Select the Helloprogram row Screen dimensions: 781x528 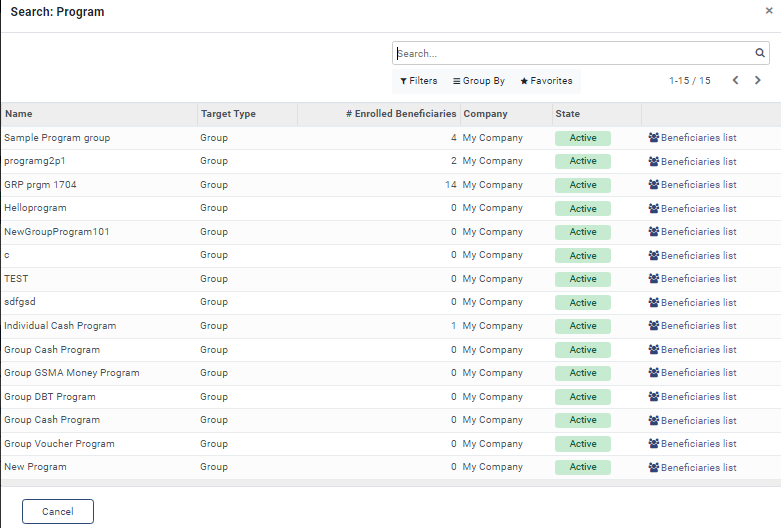coord(36,208)
